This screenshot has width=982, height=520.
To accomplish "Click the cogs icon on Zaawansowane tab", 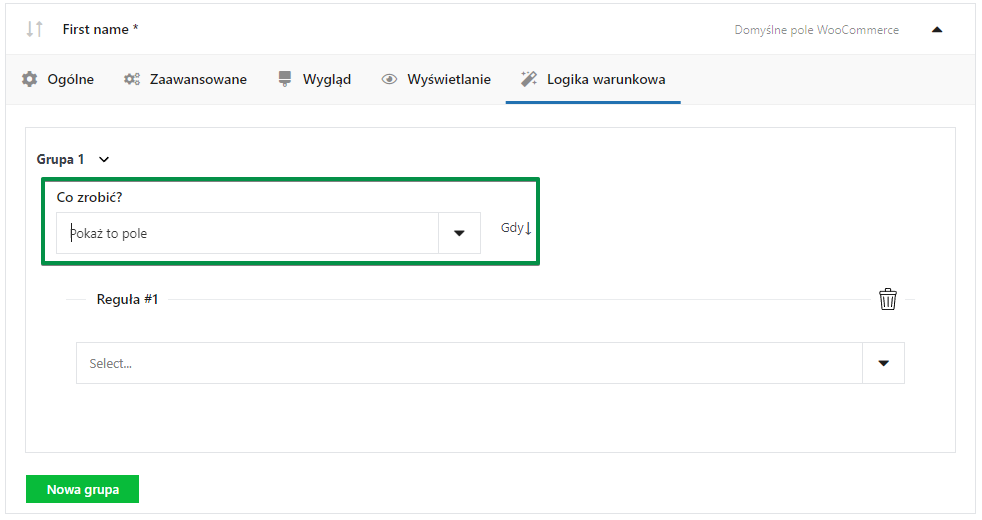I will pyautogui.click(x=132, y=79).
